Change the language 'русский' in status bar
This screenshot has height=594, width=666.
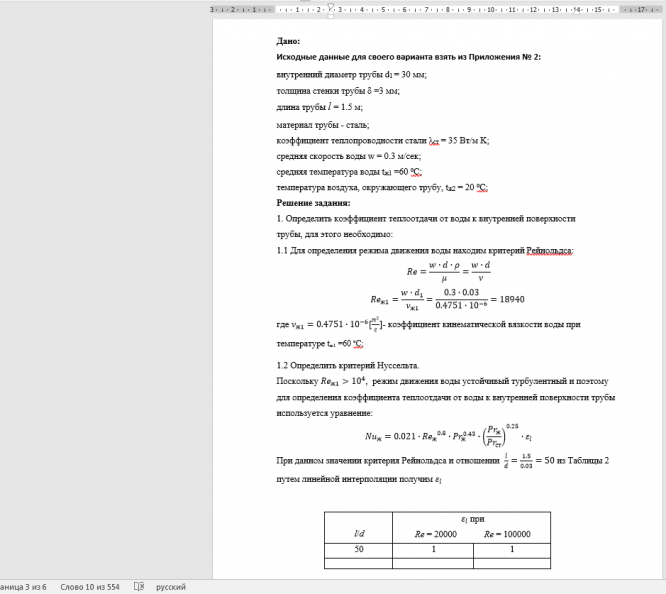(171, 587)
